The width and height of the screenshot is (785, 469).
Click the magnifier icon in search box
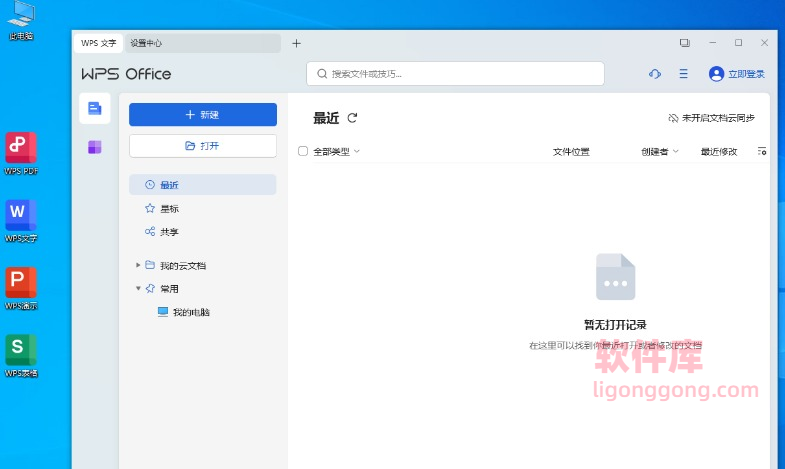point(322,74)
